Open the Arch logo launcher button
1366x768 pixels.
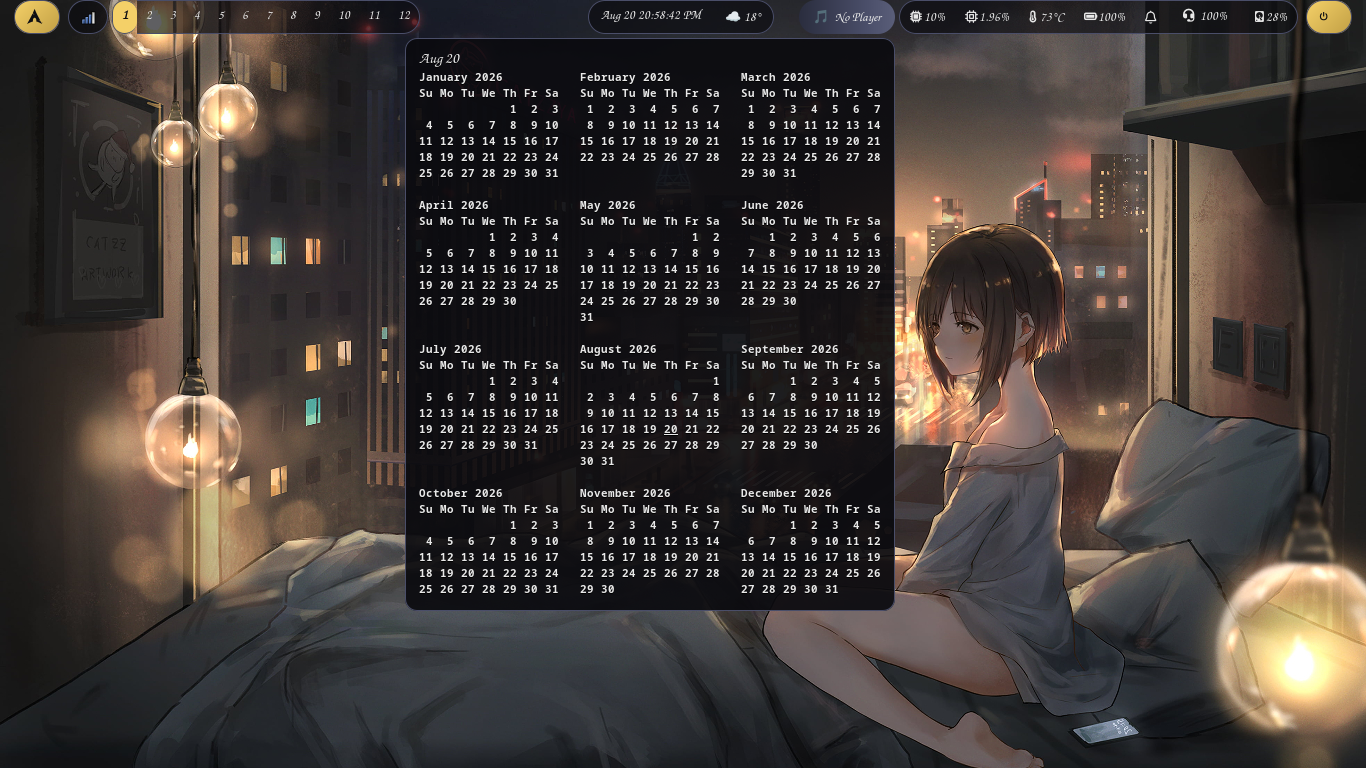[x=37, y=17]
